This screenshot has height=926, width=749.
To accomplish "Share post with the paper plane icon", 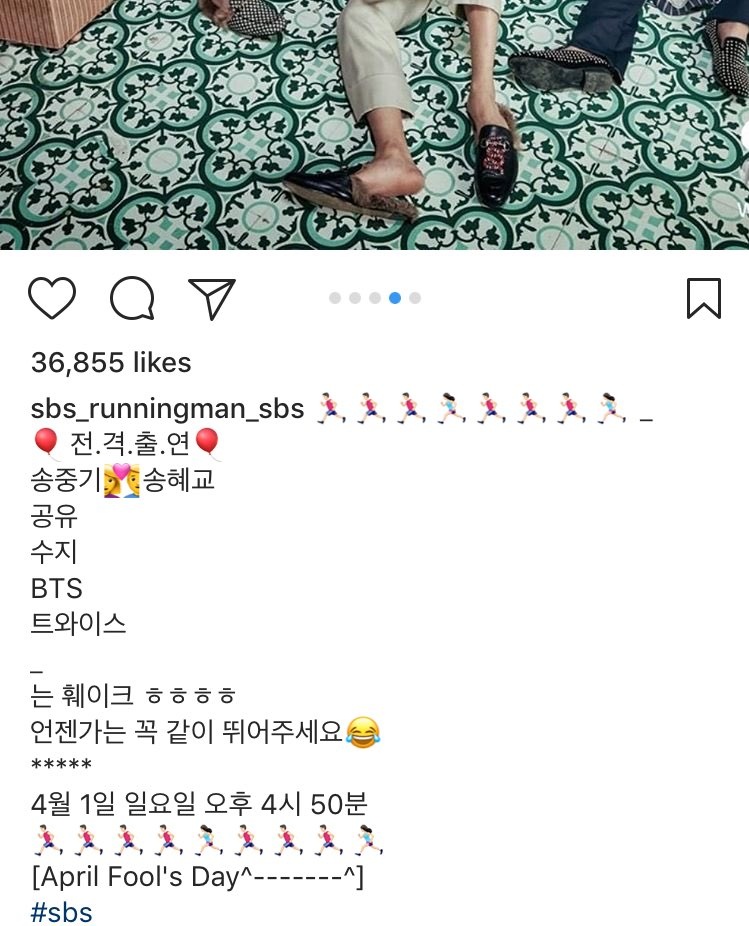I will 212,298.
